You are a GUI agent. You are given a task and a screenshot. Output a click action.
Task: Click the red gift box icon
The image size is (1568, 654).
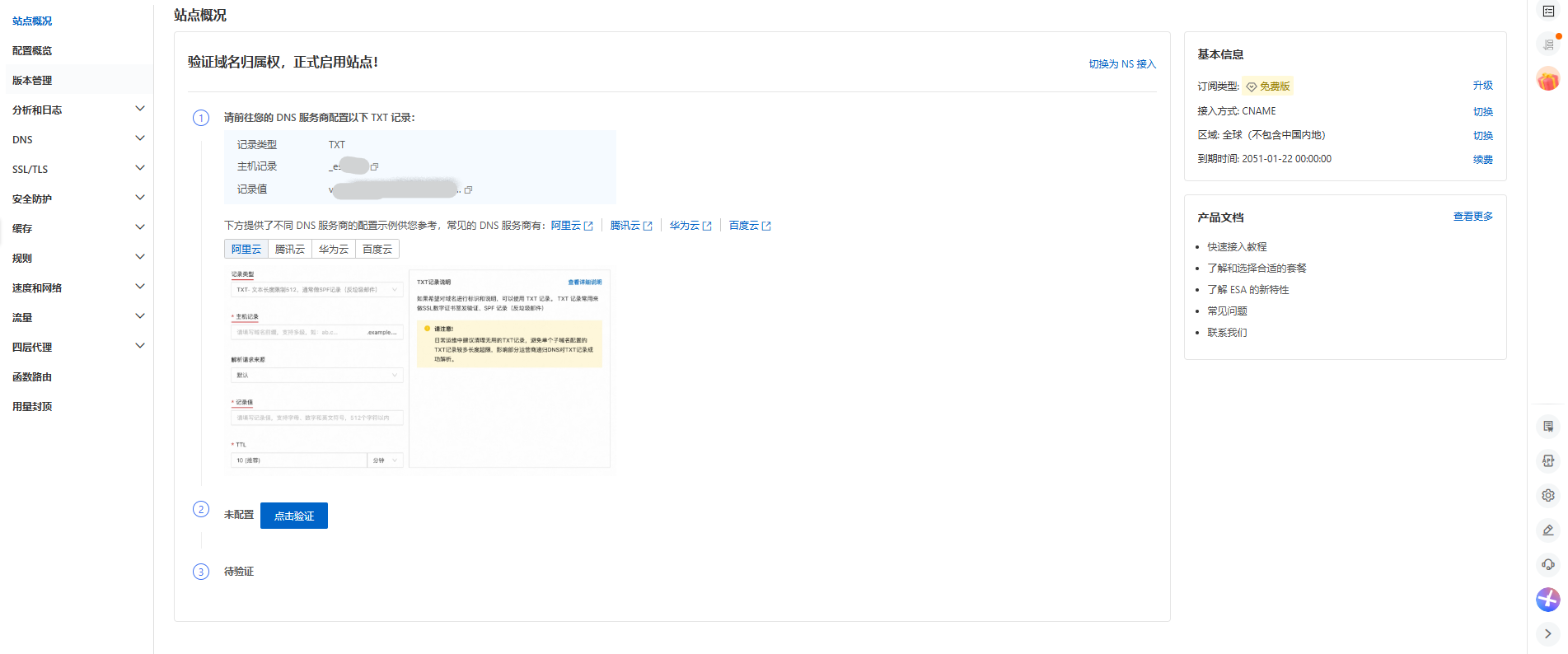pos(1548,79)
